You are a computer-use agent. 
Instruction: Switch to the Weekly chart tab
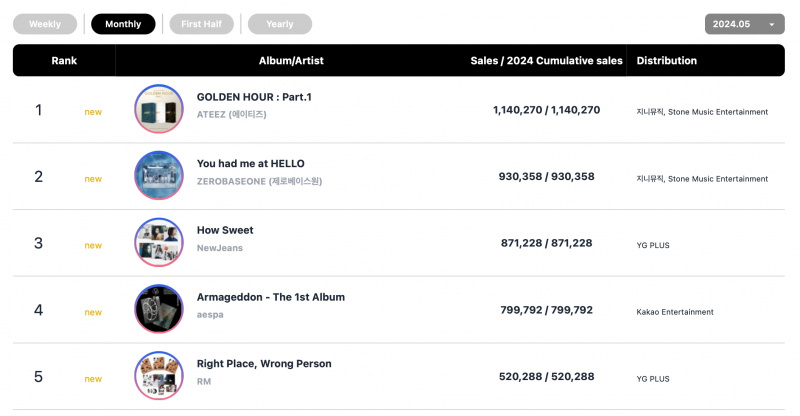[45, 24]
